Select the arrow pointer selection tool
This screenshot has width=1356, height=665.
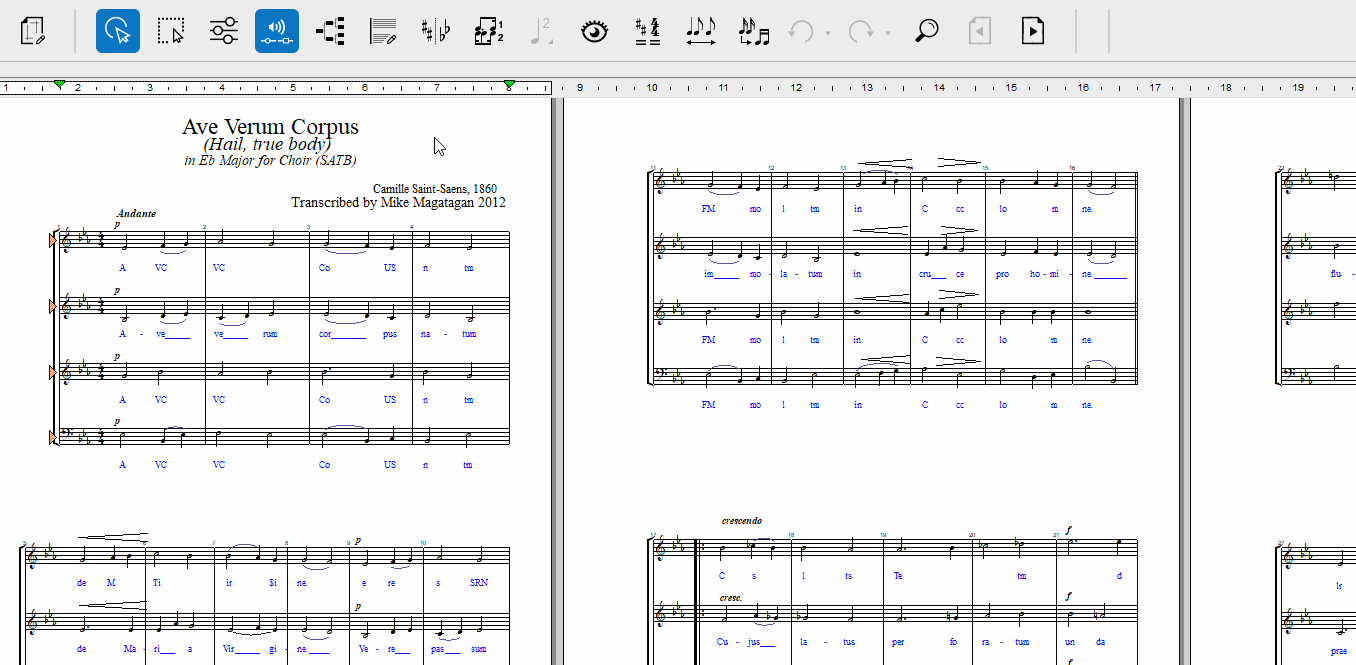[x=118, y=31]
